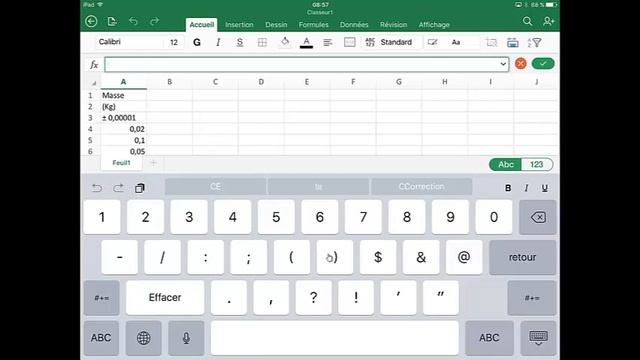Tap the format as table icon
Screen dimensions: 640x360
pos(513,42)
